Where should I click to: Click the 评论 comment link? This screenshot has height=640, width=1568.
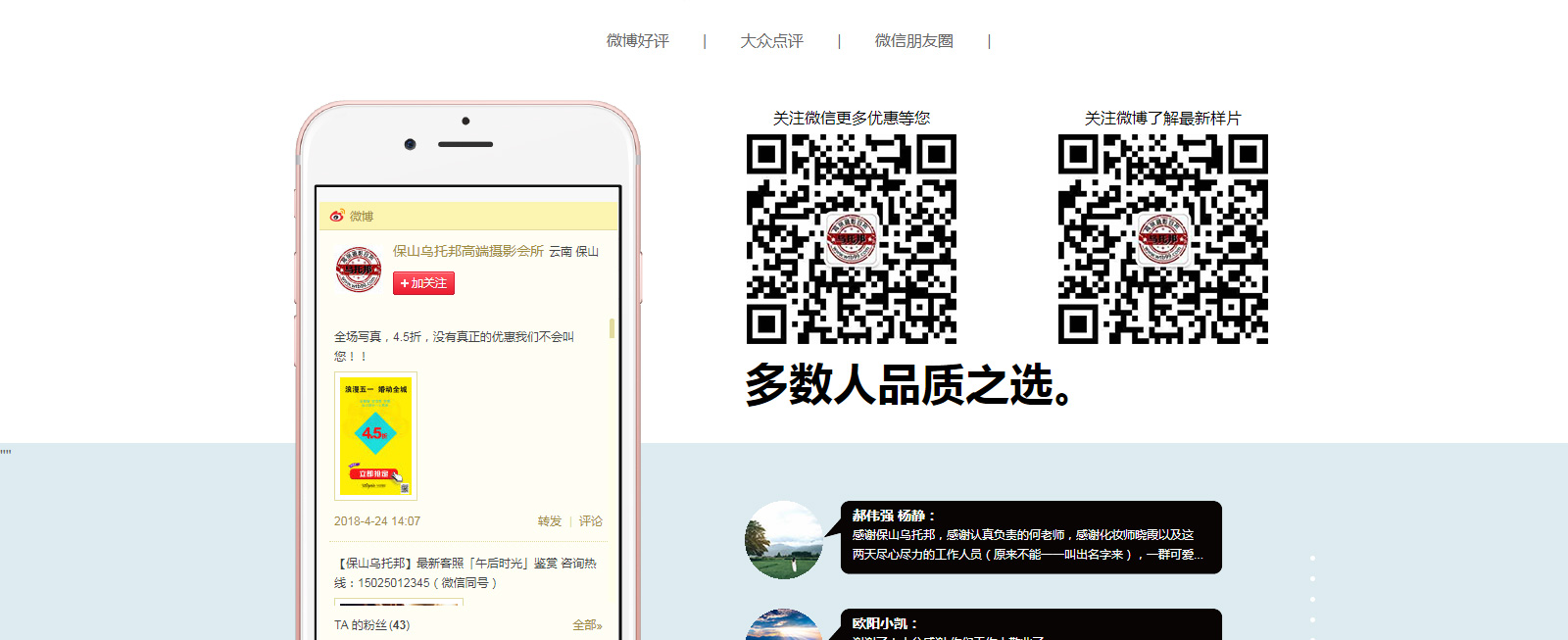pos(591,521)
